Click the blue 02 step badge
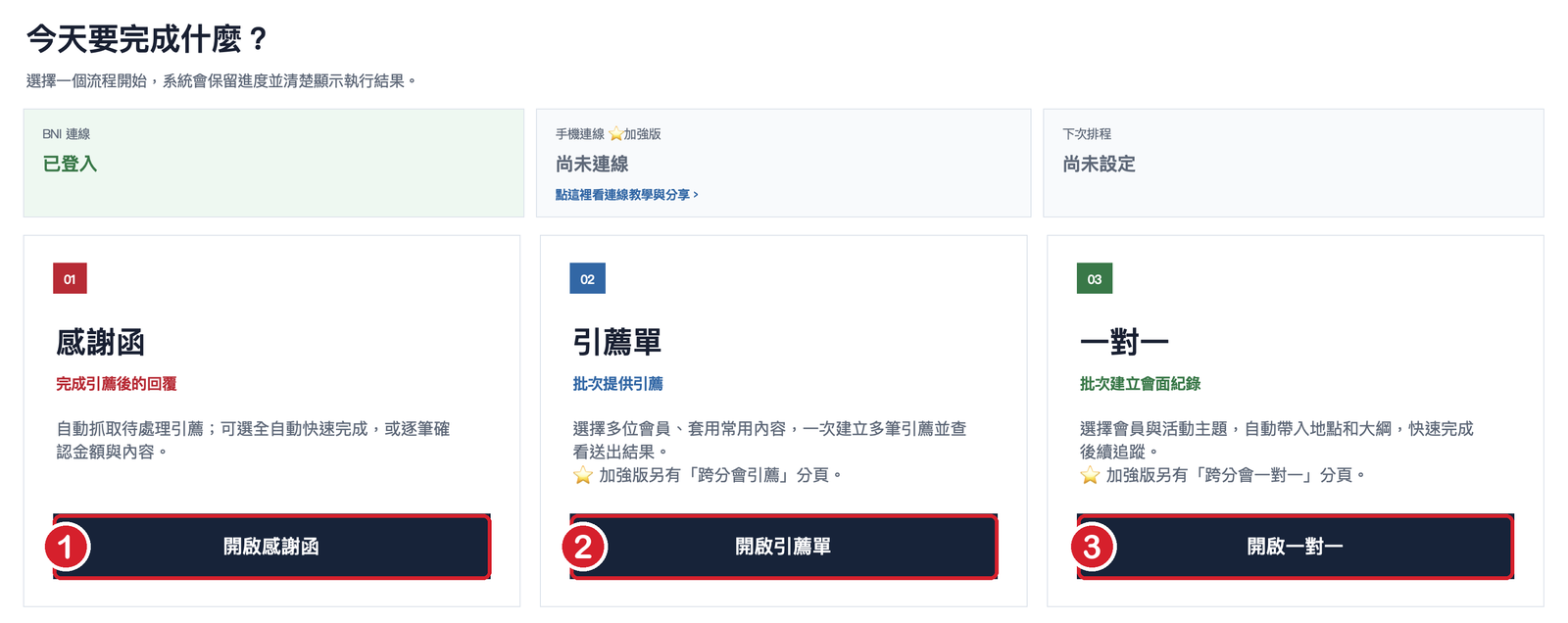 click(587, 279)
